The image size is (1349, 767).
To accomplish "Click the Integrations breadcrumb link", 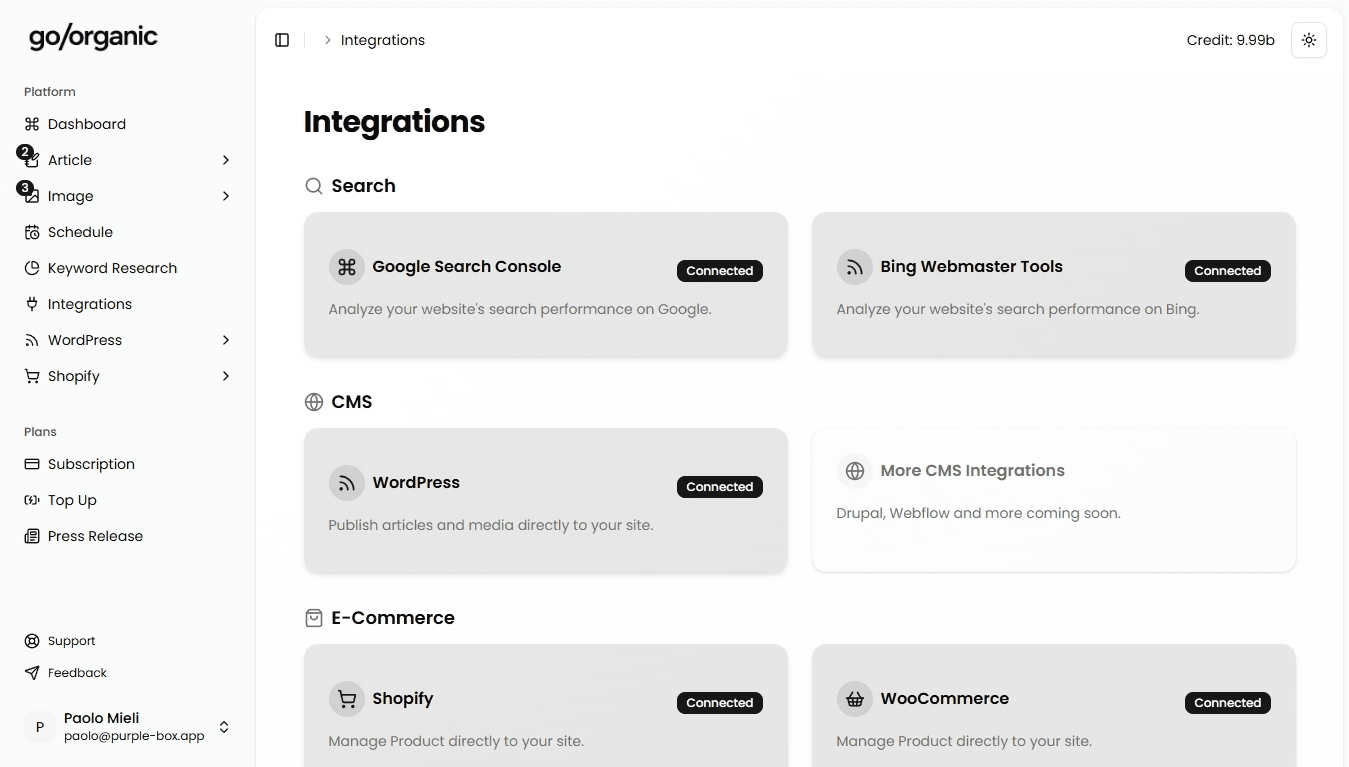I will (383, 40).
